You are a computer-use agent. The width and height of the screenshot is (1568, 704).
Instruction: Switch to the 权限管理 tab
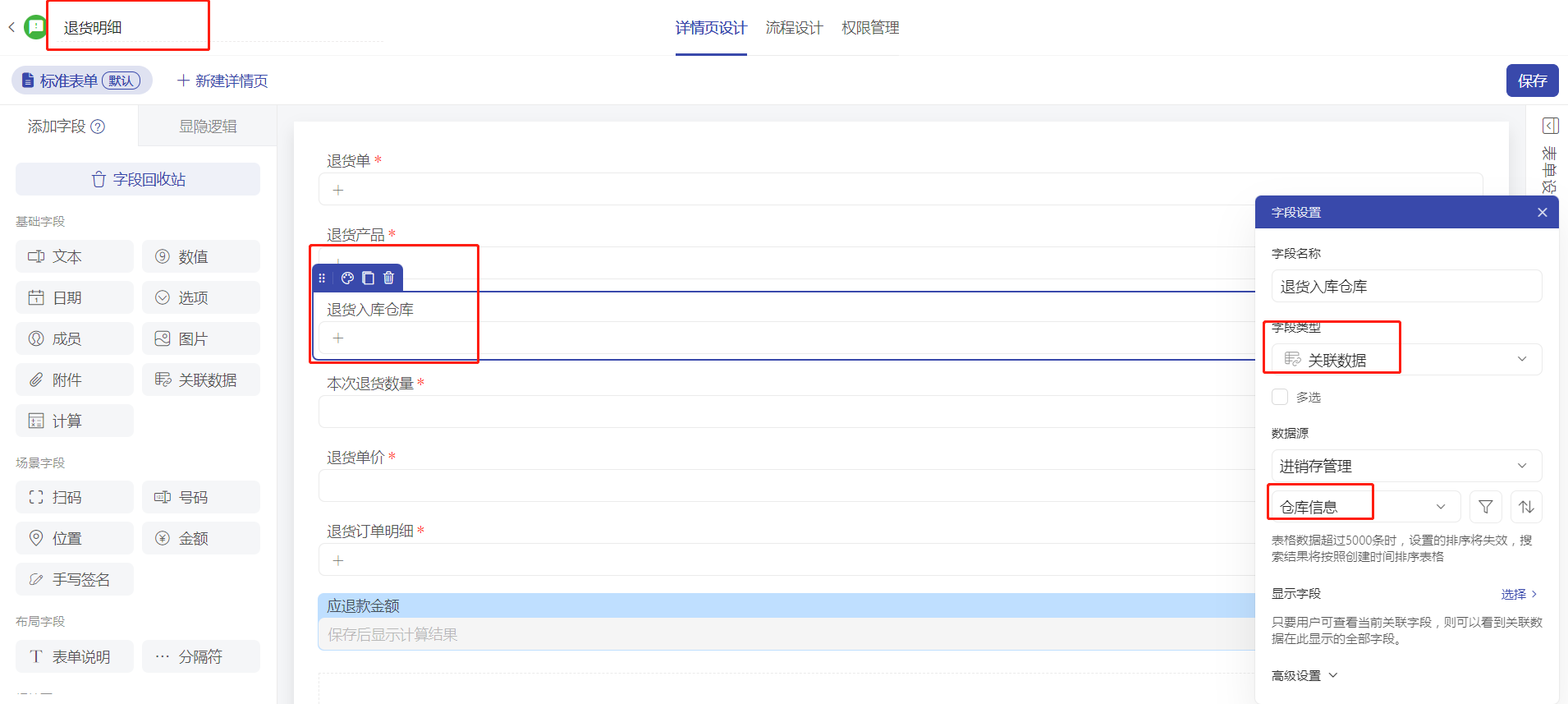870,28
